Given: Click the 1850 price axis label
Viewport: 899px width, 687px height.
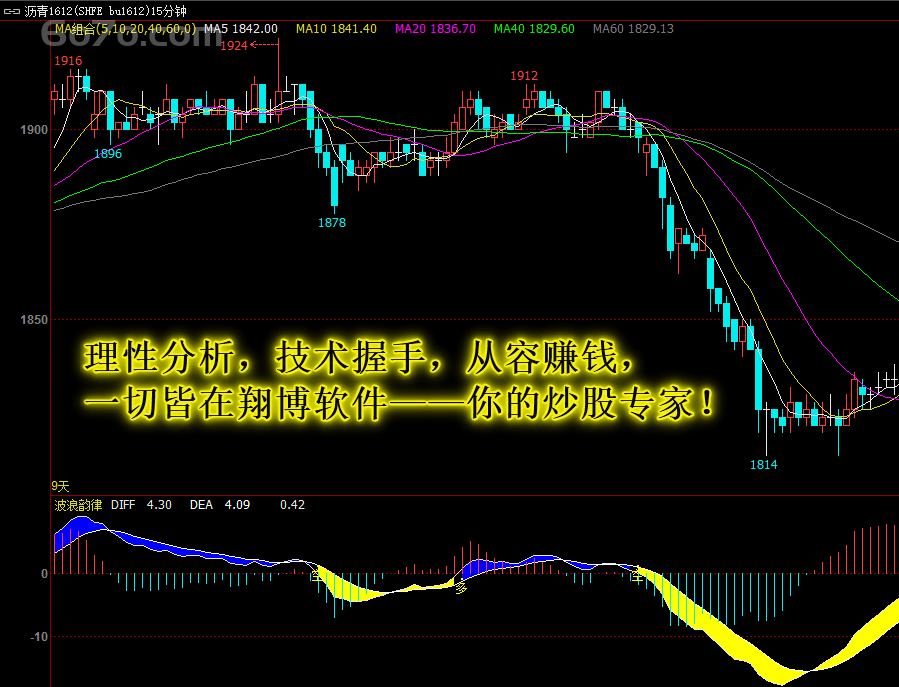Looking at the screenshot, I should tap(34, 319).
